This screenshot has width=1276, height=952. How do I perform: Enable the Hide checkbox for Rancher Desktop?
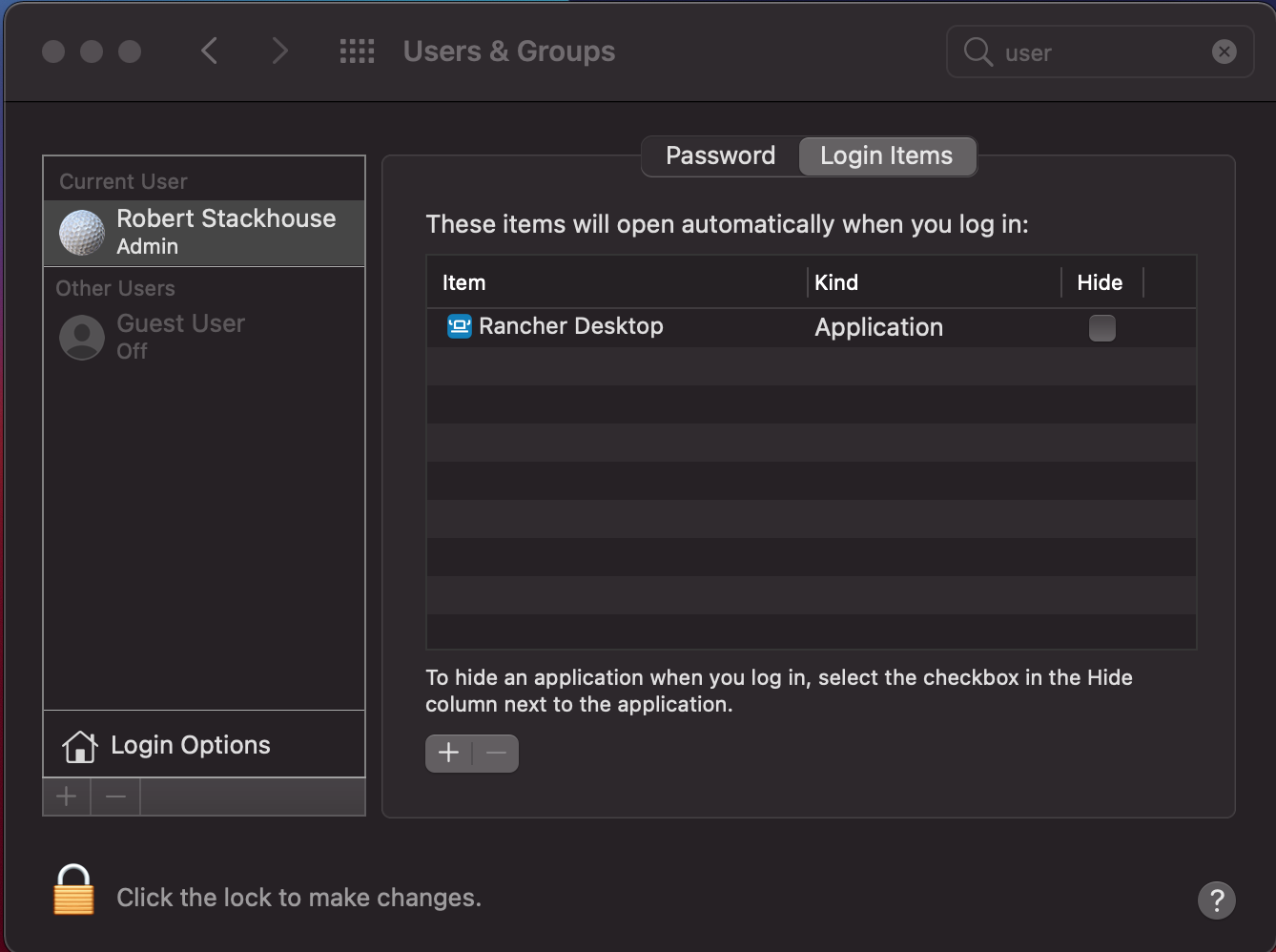point(1101,327)
